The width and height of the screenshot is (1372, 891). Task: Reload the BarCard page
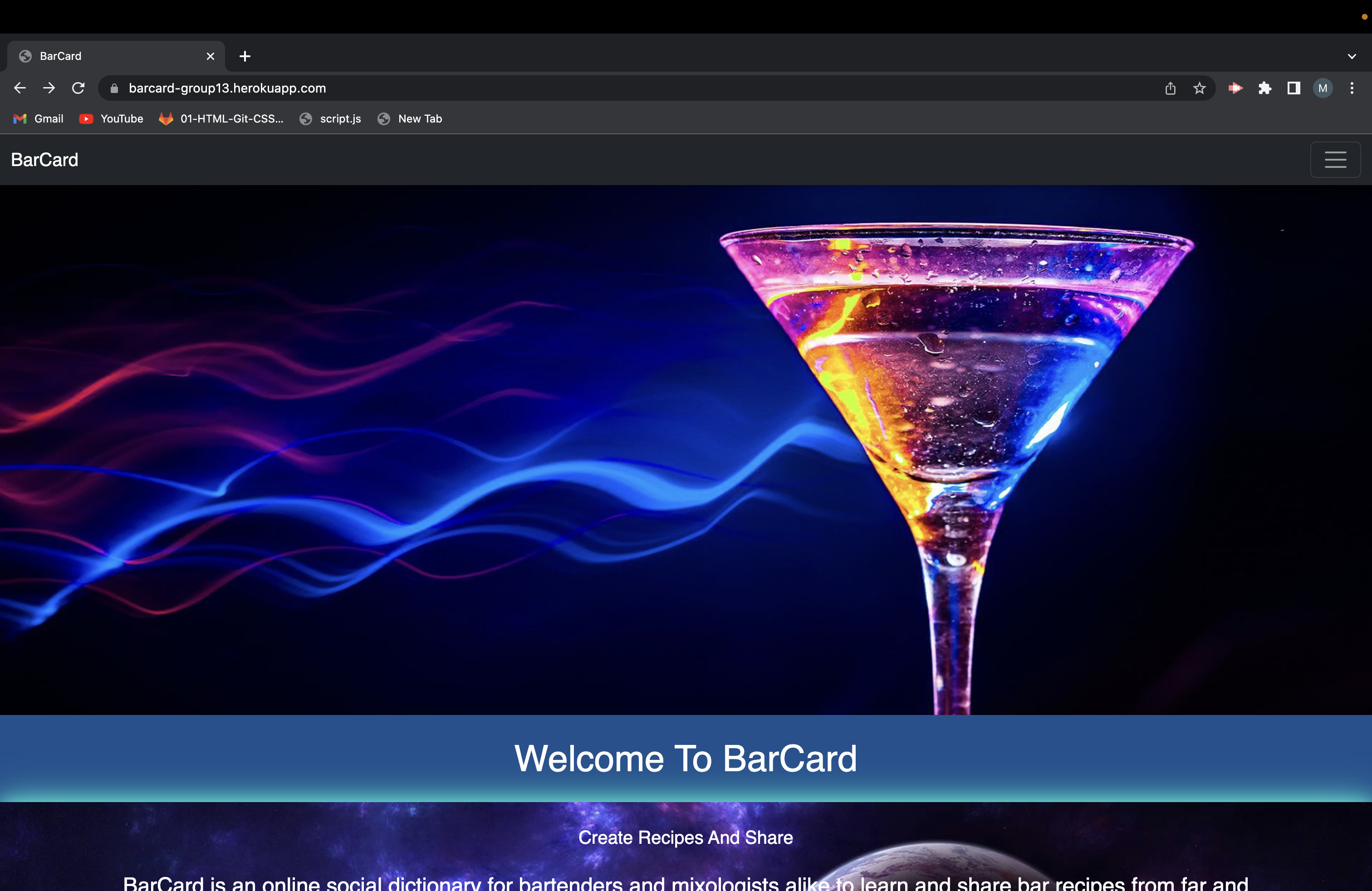[x=78, y=88]
